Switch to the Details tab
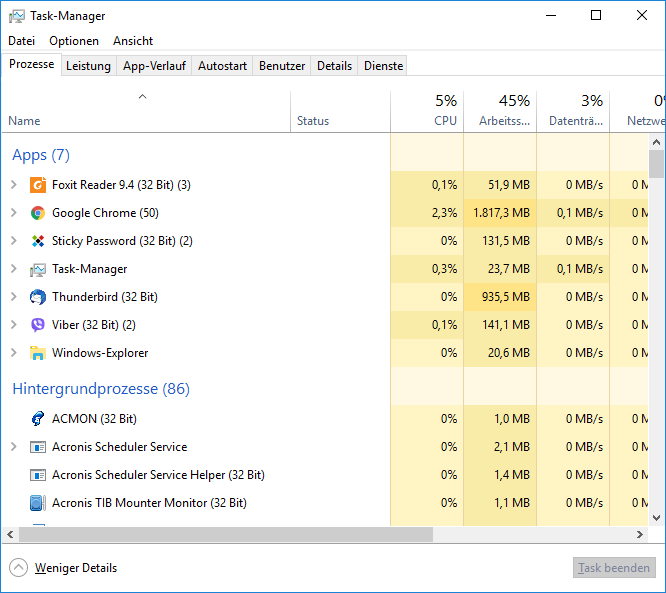The height and width of the screenshot is (593, 666). (x=334, y=66)
